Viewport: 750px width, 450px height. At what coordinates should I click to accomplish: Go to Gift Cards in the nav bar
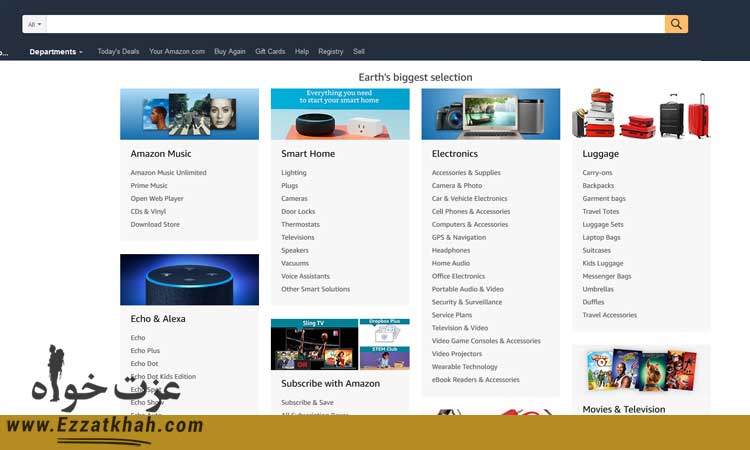pyautogui.click(x=270, y=52)
